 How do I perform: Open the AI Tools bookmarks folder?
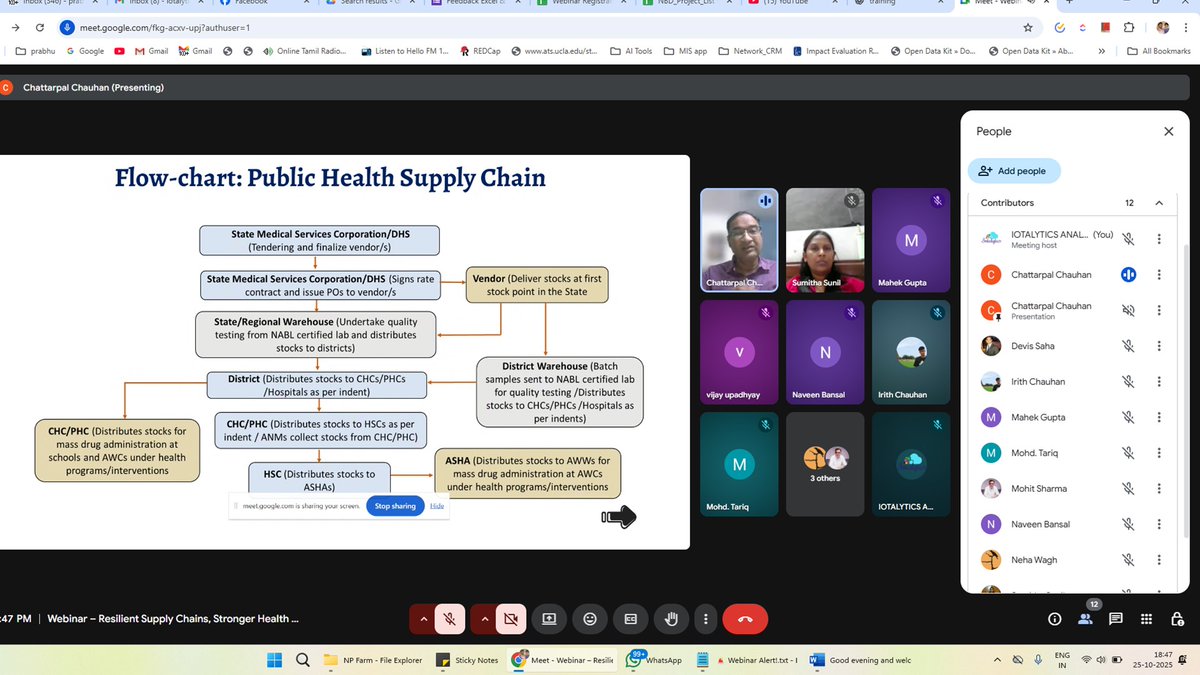coord(631,51)
